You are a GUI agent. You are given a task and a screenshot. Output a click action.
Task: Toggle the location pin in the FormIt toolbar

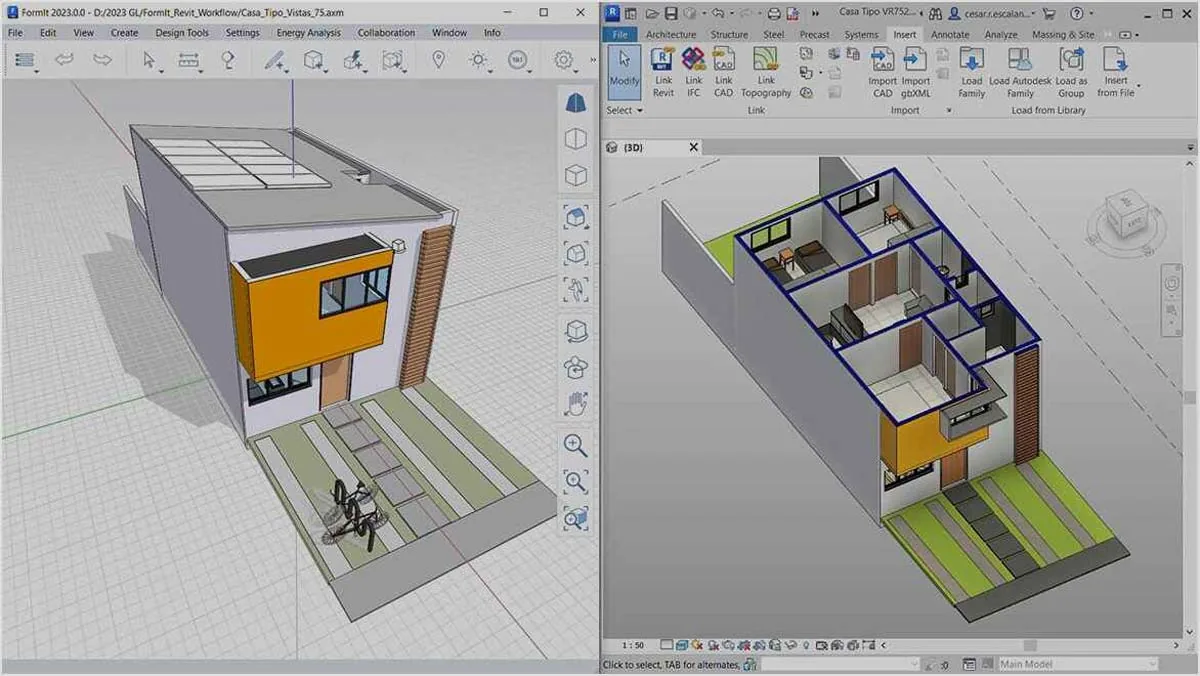pyautogui.click(x=438, y=61)
